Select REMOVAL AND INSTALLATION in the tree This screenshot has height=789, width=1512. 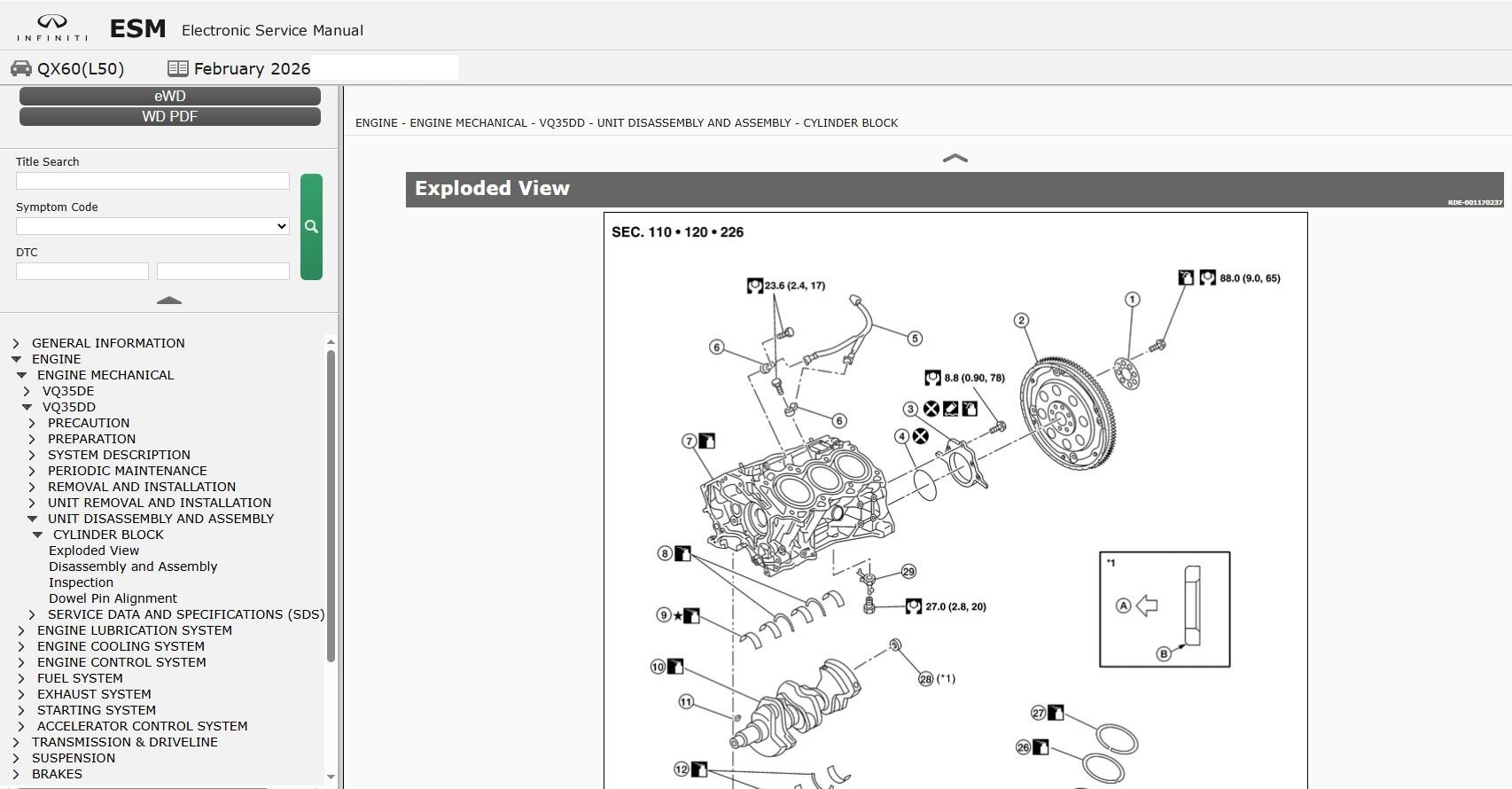pyautogui.click(x=142, y=487)
